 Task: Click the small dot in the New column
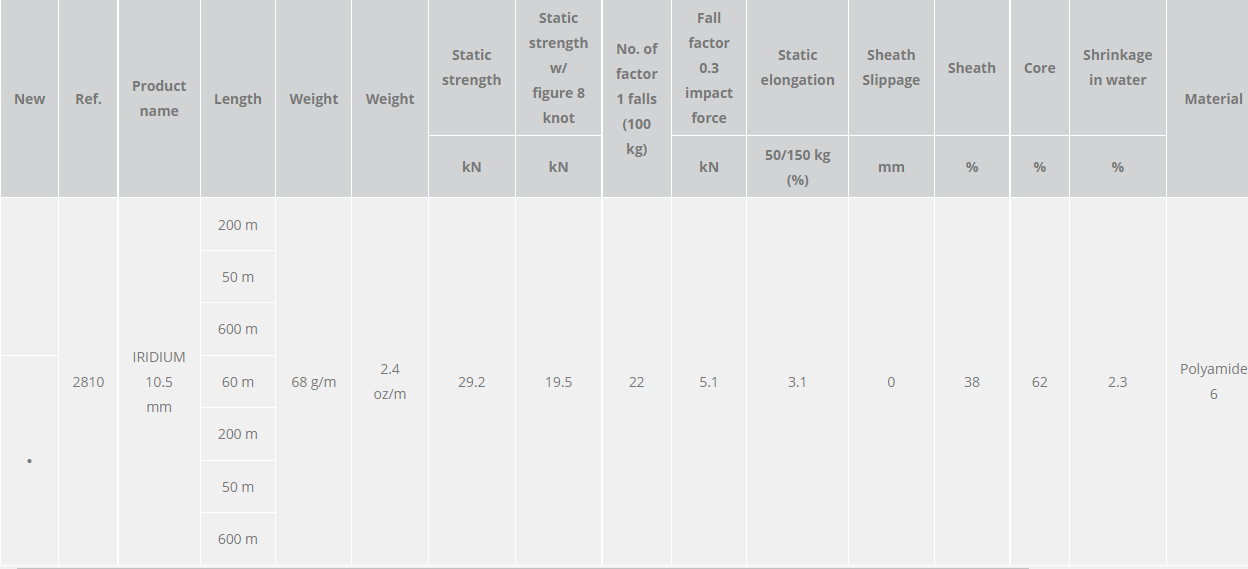pyautogui.click(x=30, y=461)
